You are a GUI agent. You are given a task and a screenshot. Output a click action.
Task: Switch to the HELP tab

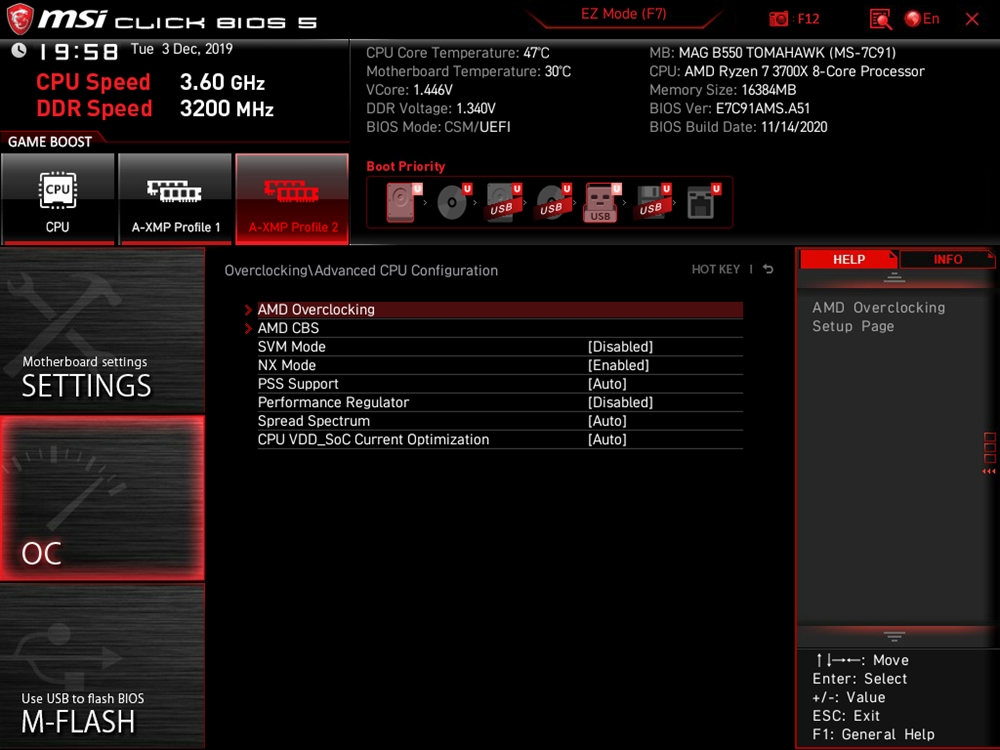848,259
